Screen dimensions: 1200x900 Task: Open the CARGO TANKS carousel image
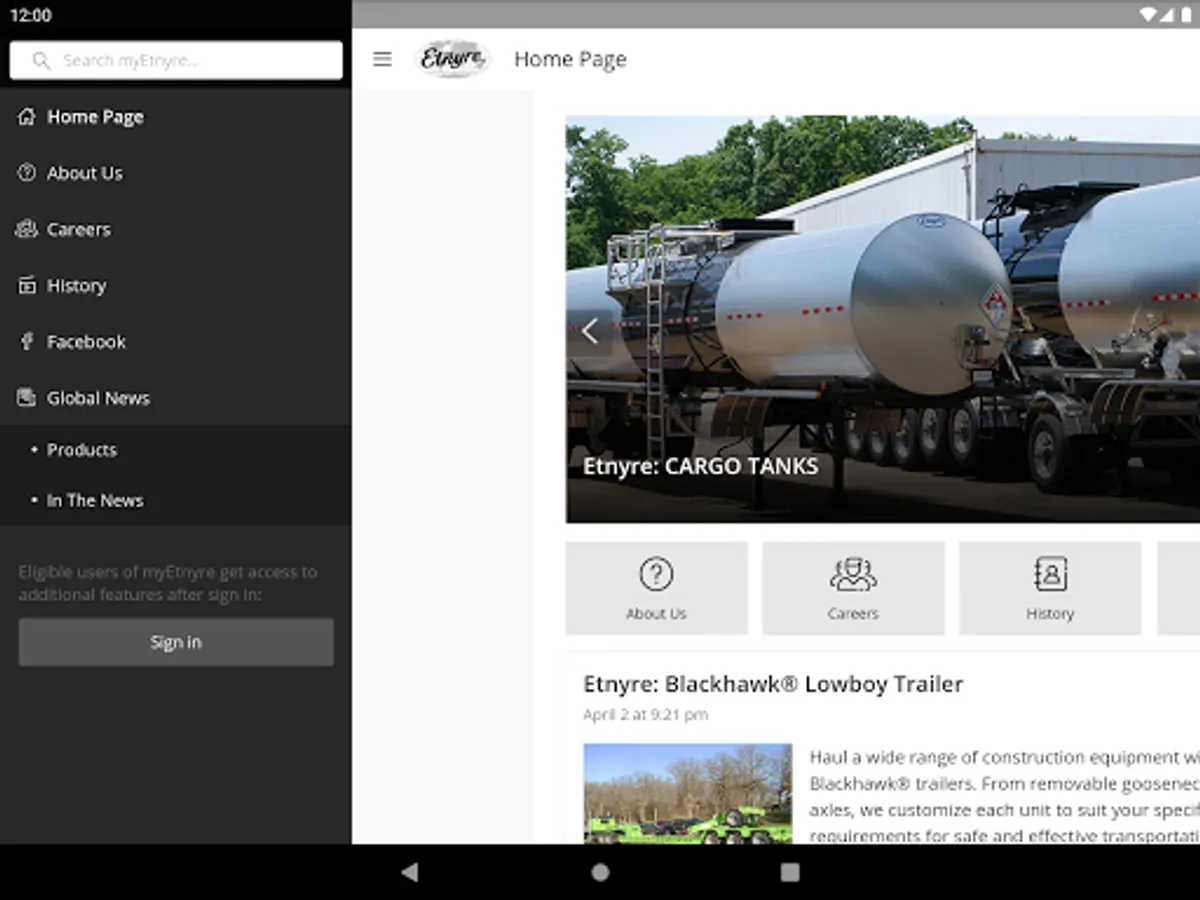click(x=883, y=319)
